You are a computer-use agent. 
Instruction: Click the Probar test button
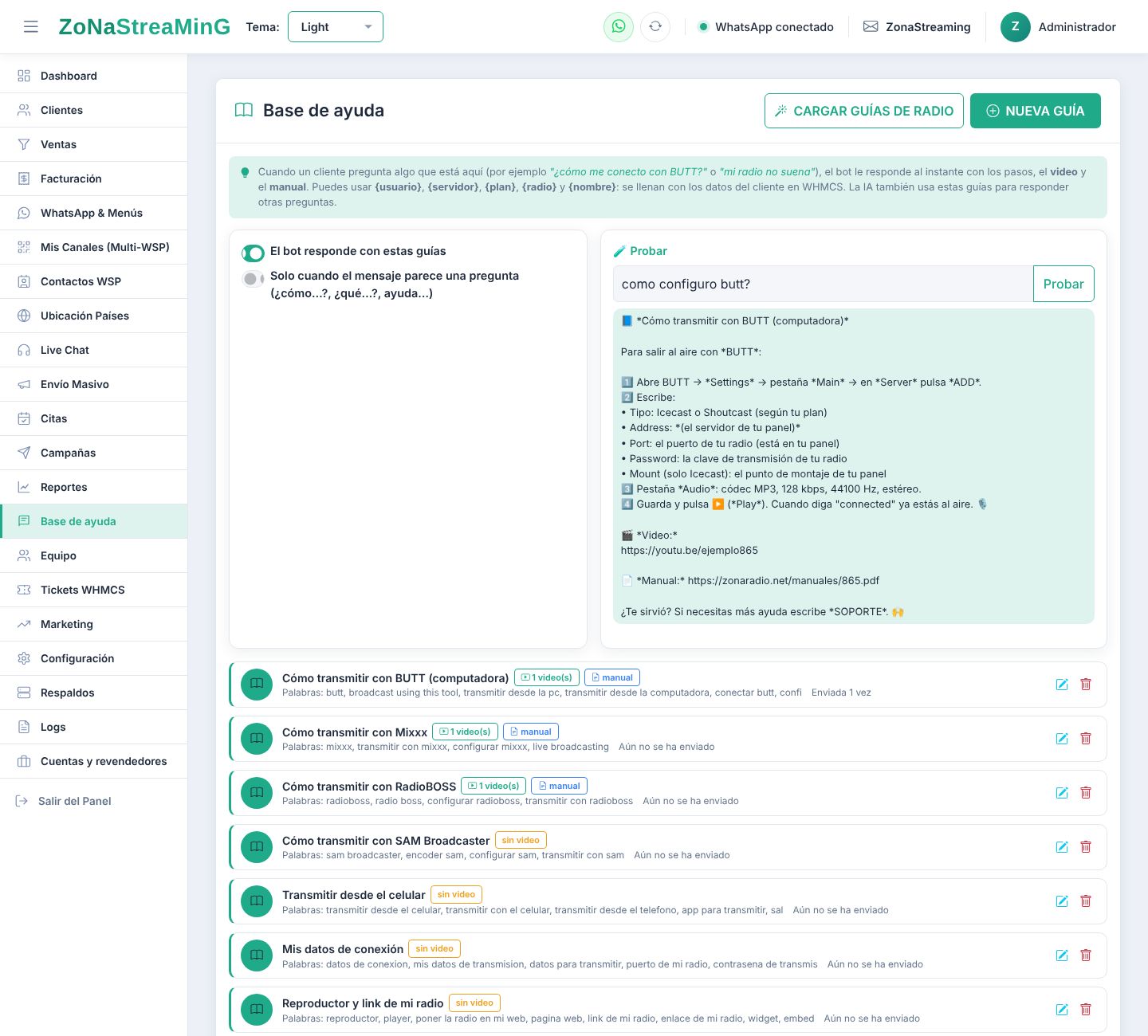pos(1063,284)
